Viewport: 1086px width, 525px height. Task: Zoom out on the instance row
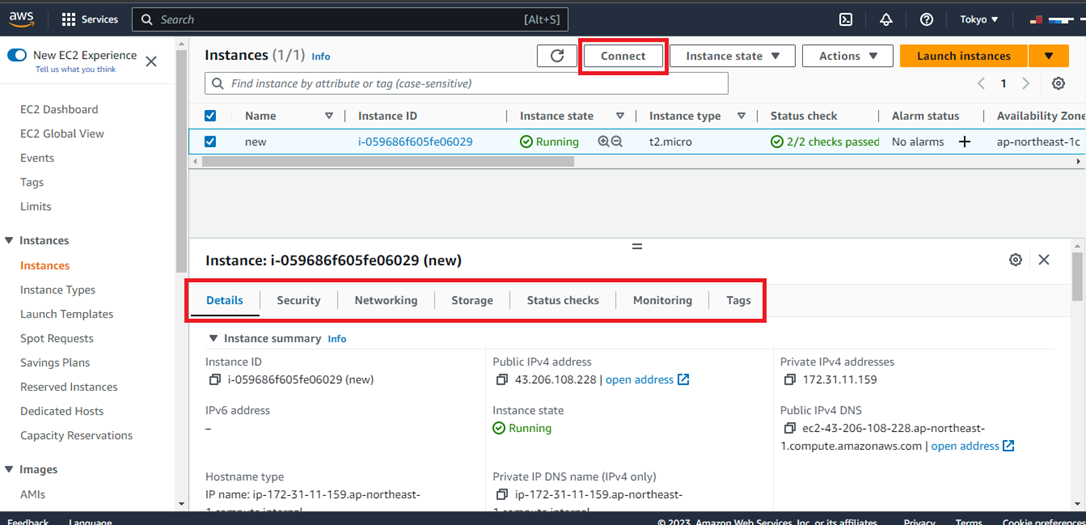617,141
